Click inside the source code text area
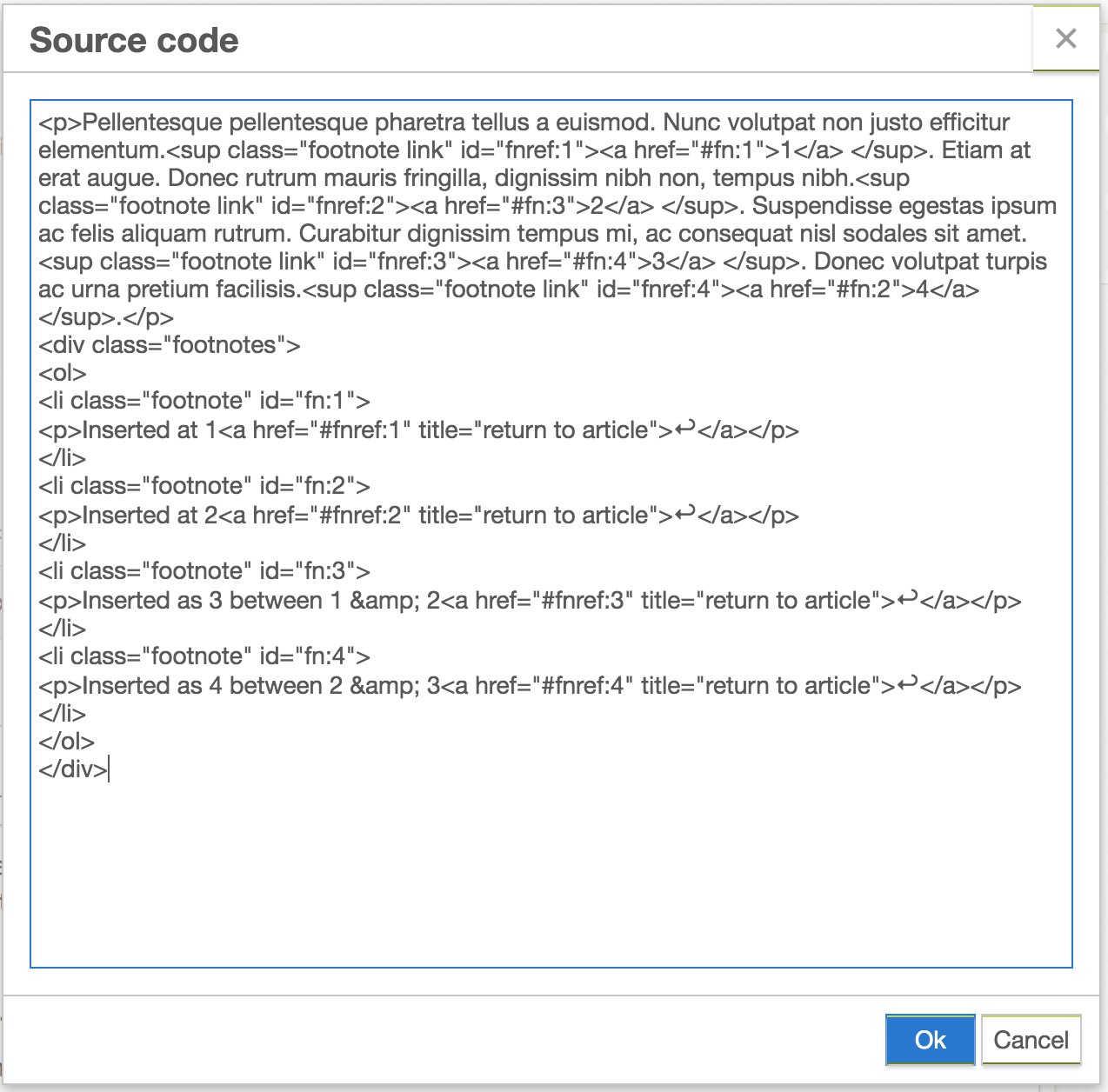 click(x=551, y=534)
